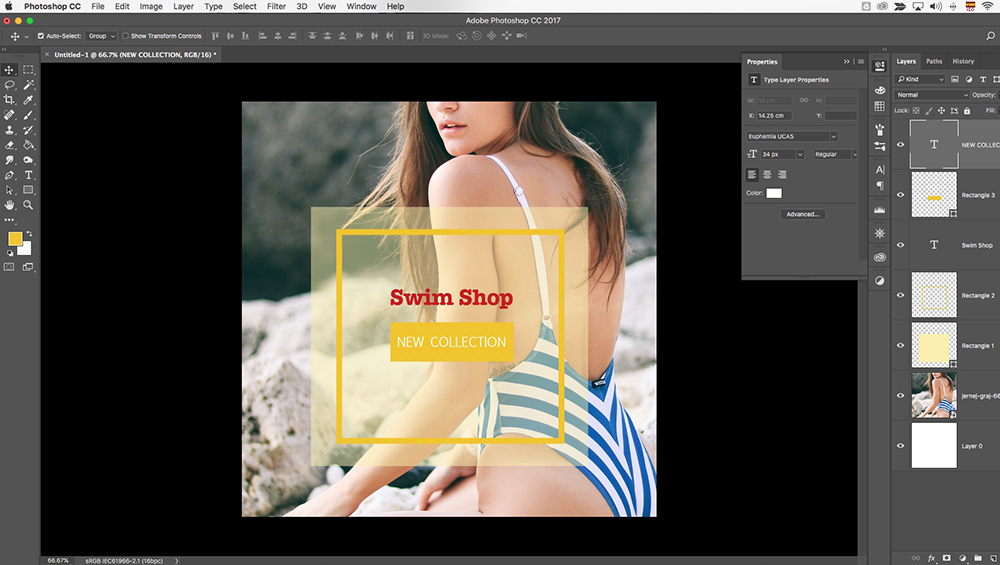Select the Smudge tool
1000x565 pixels.
point(10,160)
